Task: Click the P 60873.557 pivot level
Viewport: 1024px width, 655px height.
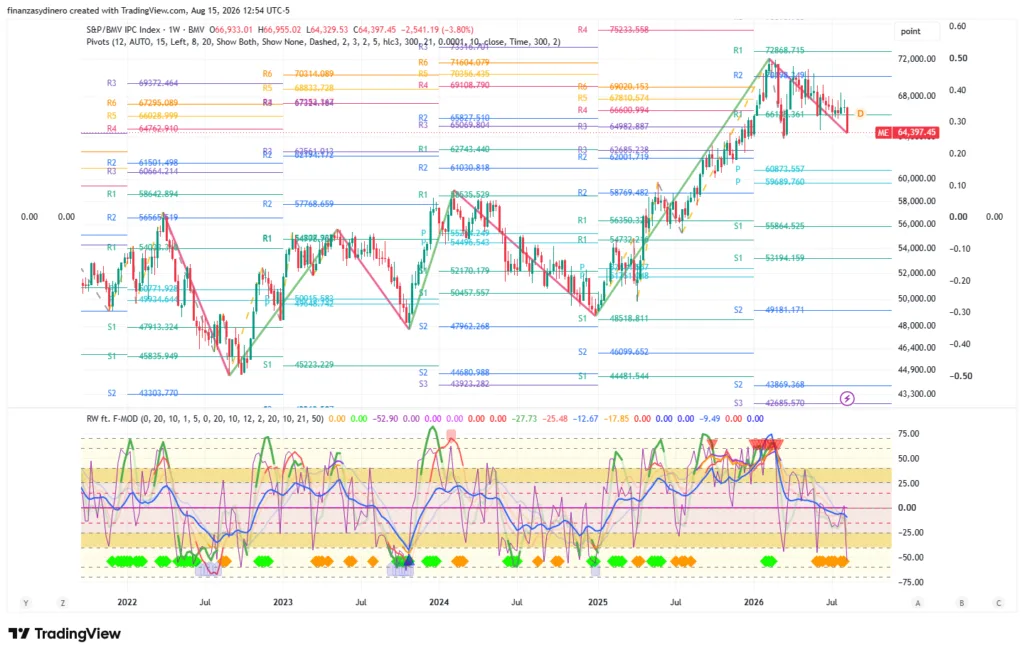Action: (770, 169)
